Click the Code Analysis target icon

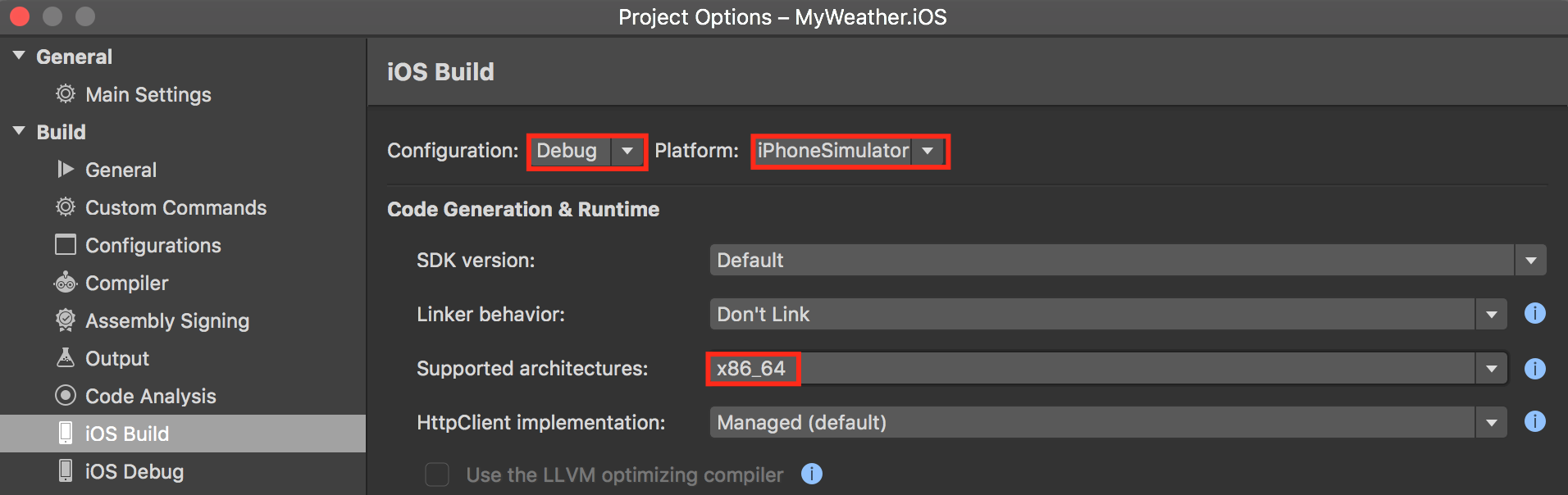click(x=66, y=395)
